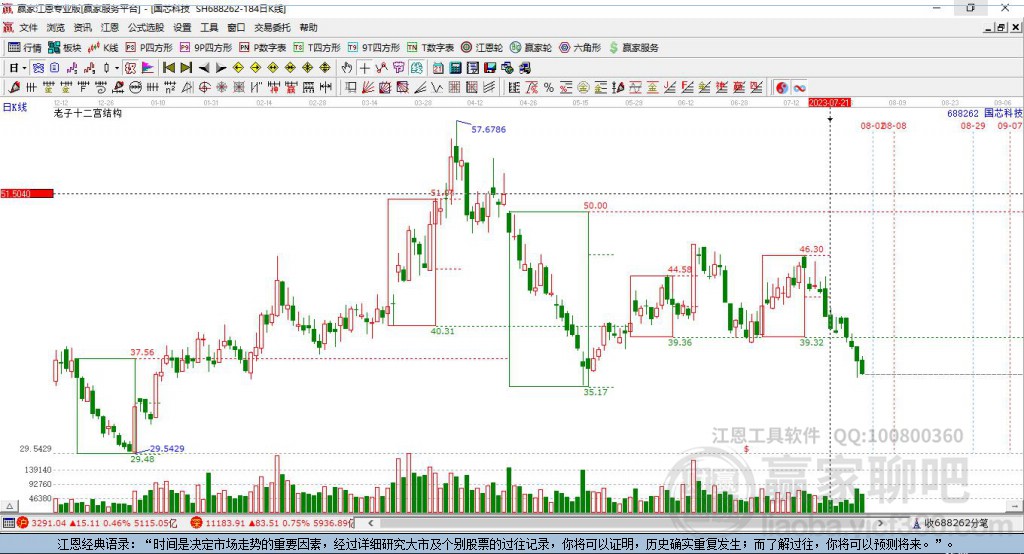Viewport: 1024px width, 554px height.
Task: Click the 2023-07-21 date marker
Action: point(829,103)
